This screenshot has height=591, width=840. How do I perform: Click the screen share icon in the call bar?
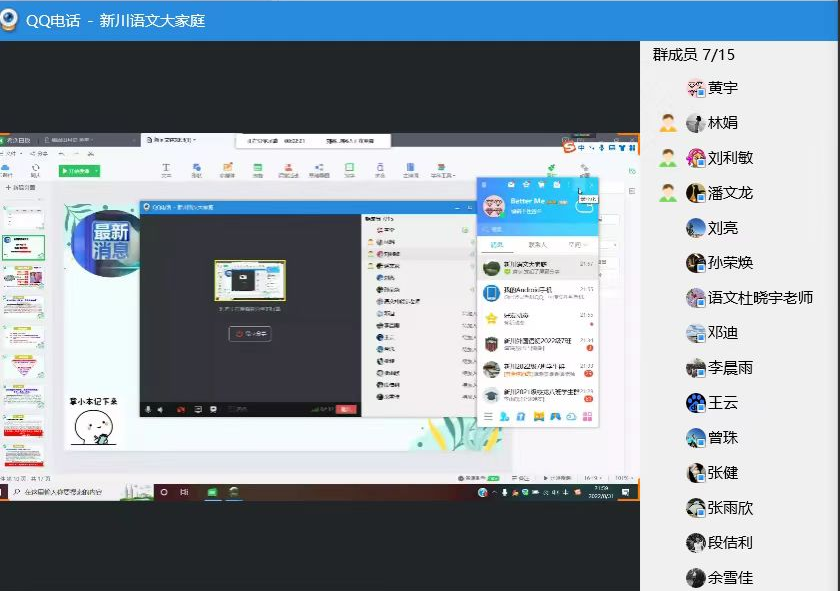click(x=198, y=409)
